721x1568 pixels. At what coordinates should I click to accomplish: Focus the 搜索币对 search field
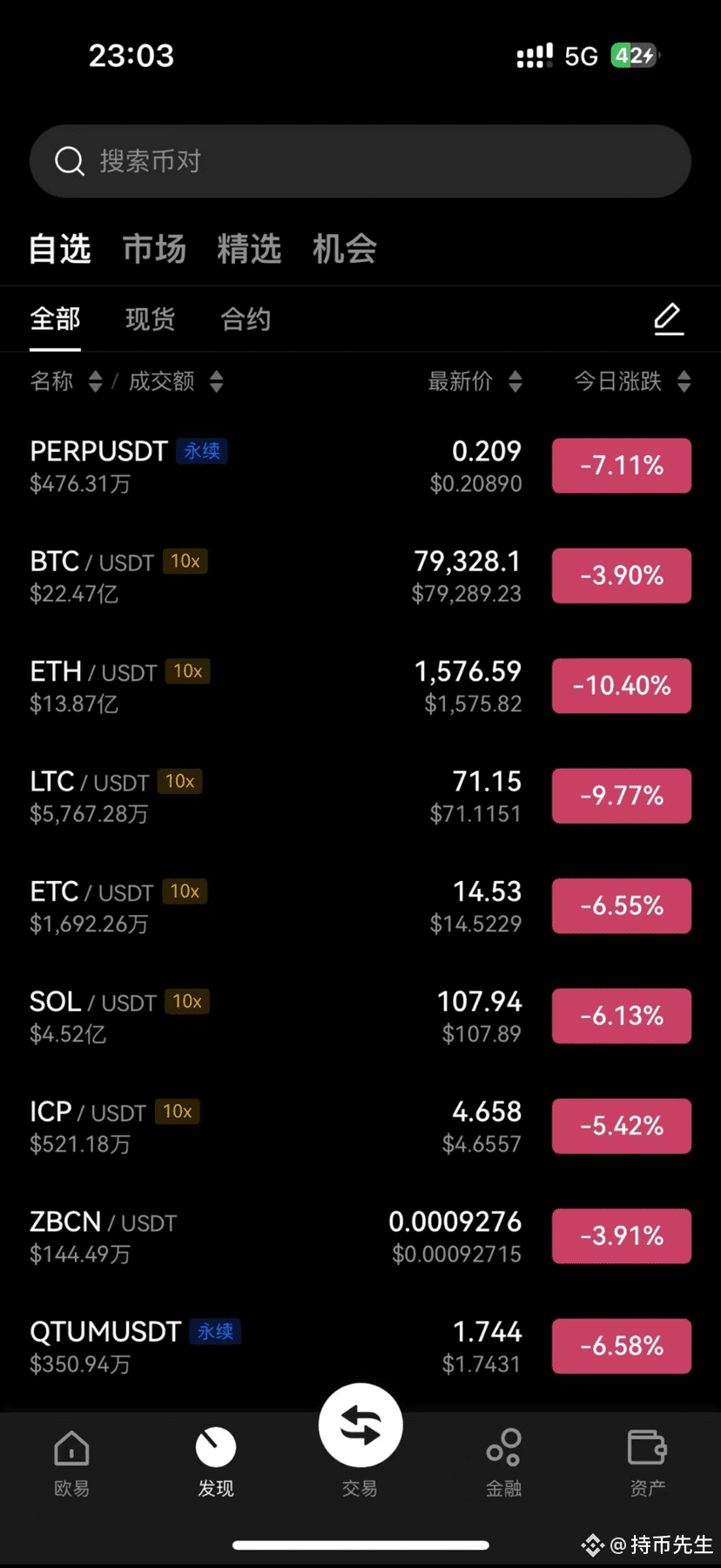[360, 161]
